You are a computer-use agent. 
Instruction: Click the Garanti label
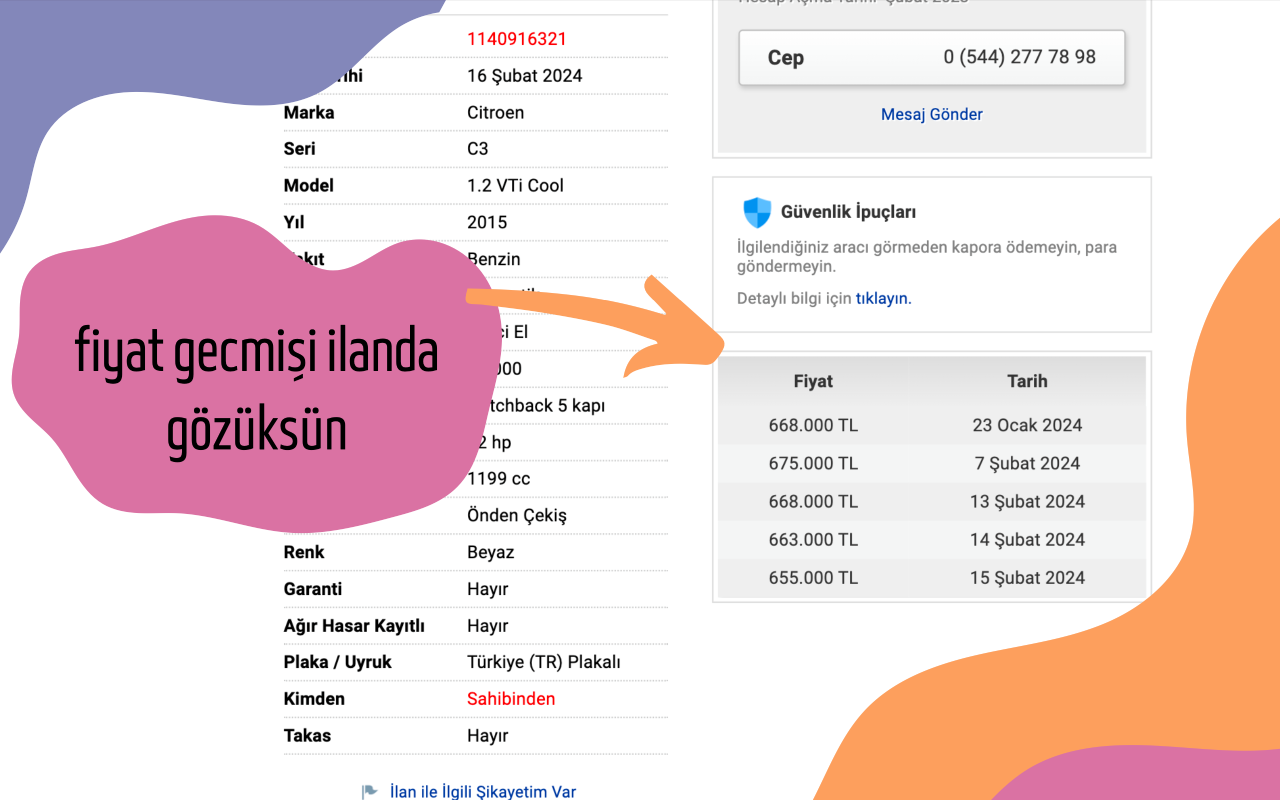click(313, 589)
